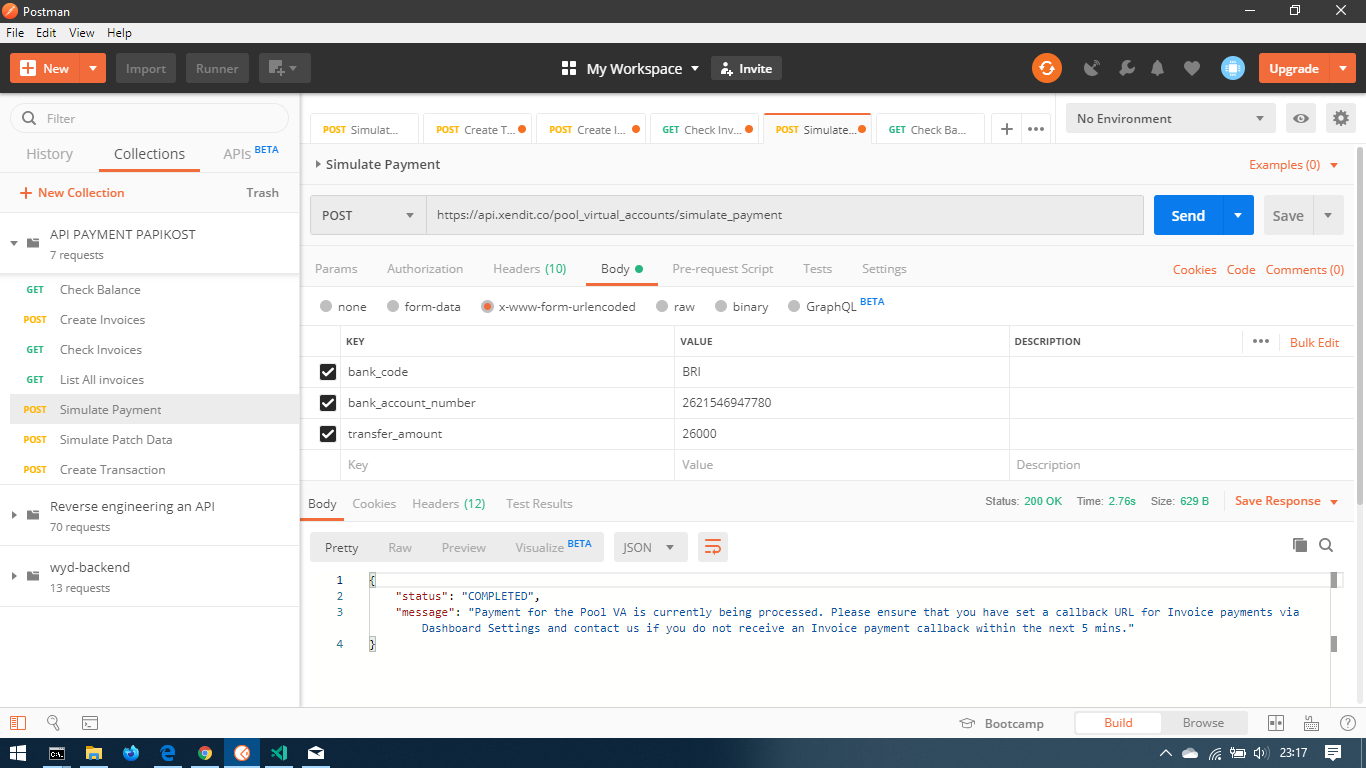The image size is (1366, 768).
Task: Click the request URL input field
Action: pos(785,215)
